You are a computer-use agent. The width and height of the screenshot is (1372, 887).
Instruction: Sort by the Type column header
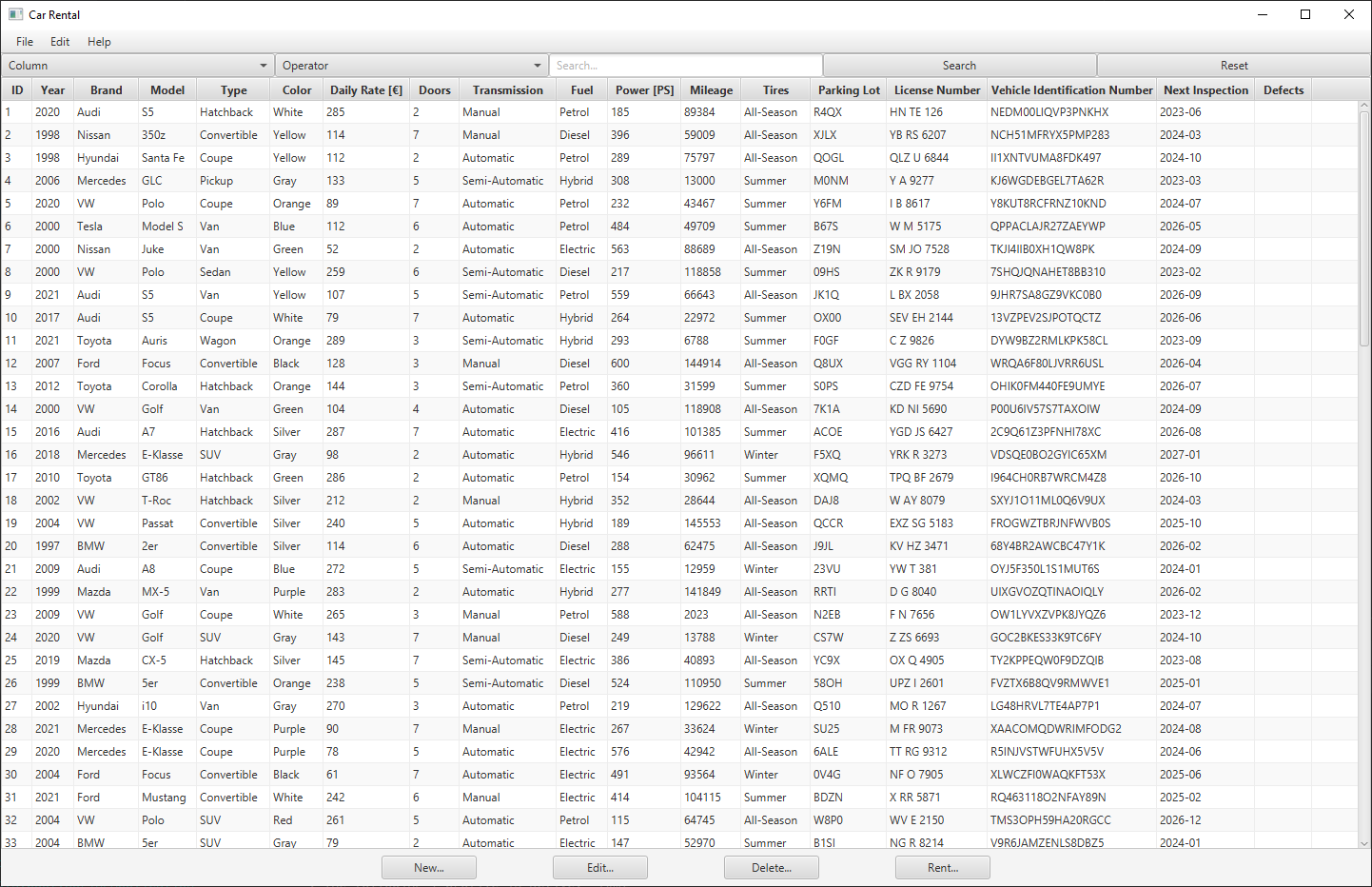[x=234, y=90]
